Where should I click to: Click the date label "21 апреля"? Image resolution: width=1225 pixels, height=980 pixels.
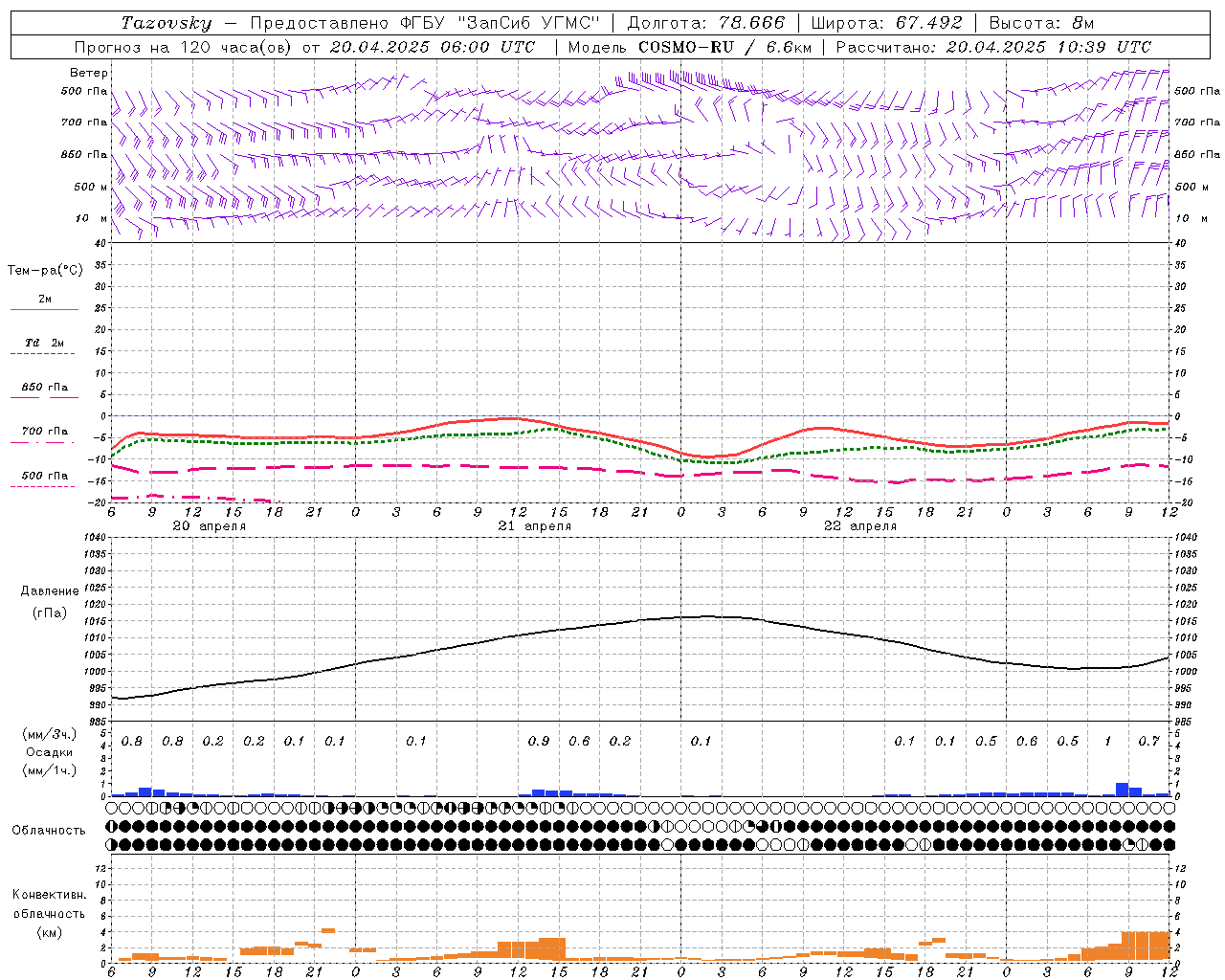pos(534,526)
